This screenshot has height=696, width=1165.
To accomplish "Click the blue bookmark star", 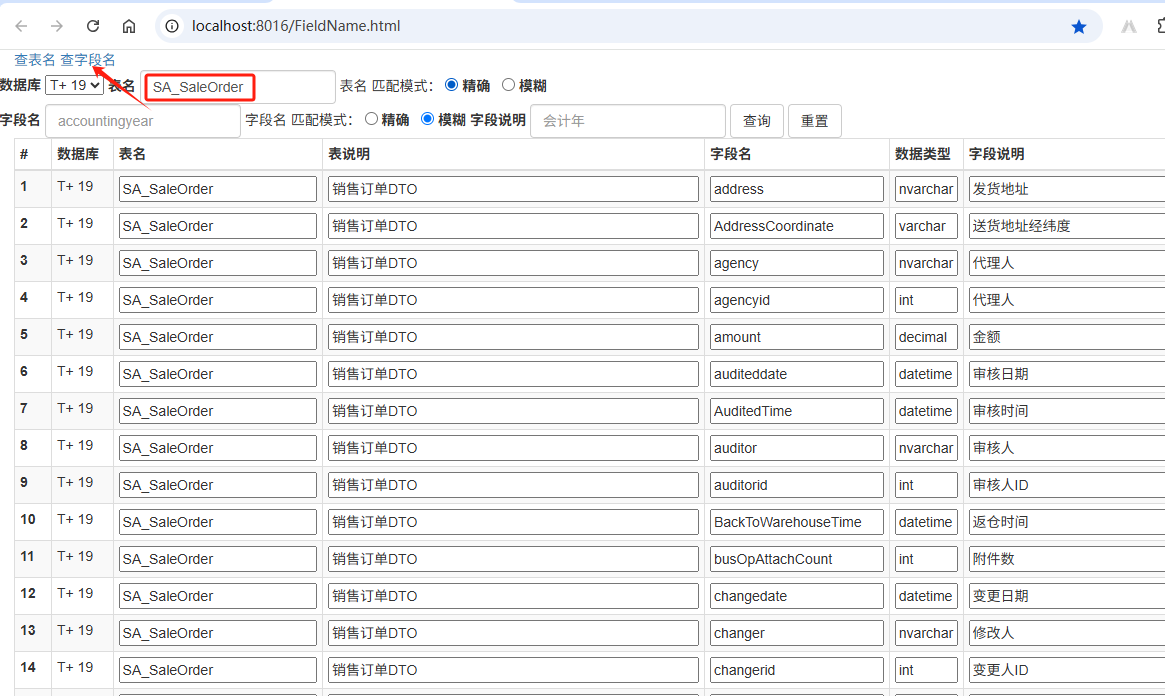I will click(x=1079, y=27).
